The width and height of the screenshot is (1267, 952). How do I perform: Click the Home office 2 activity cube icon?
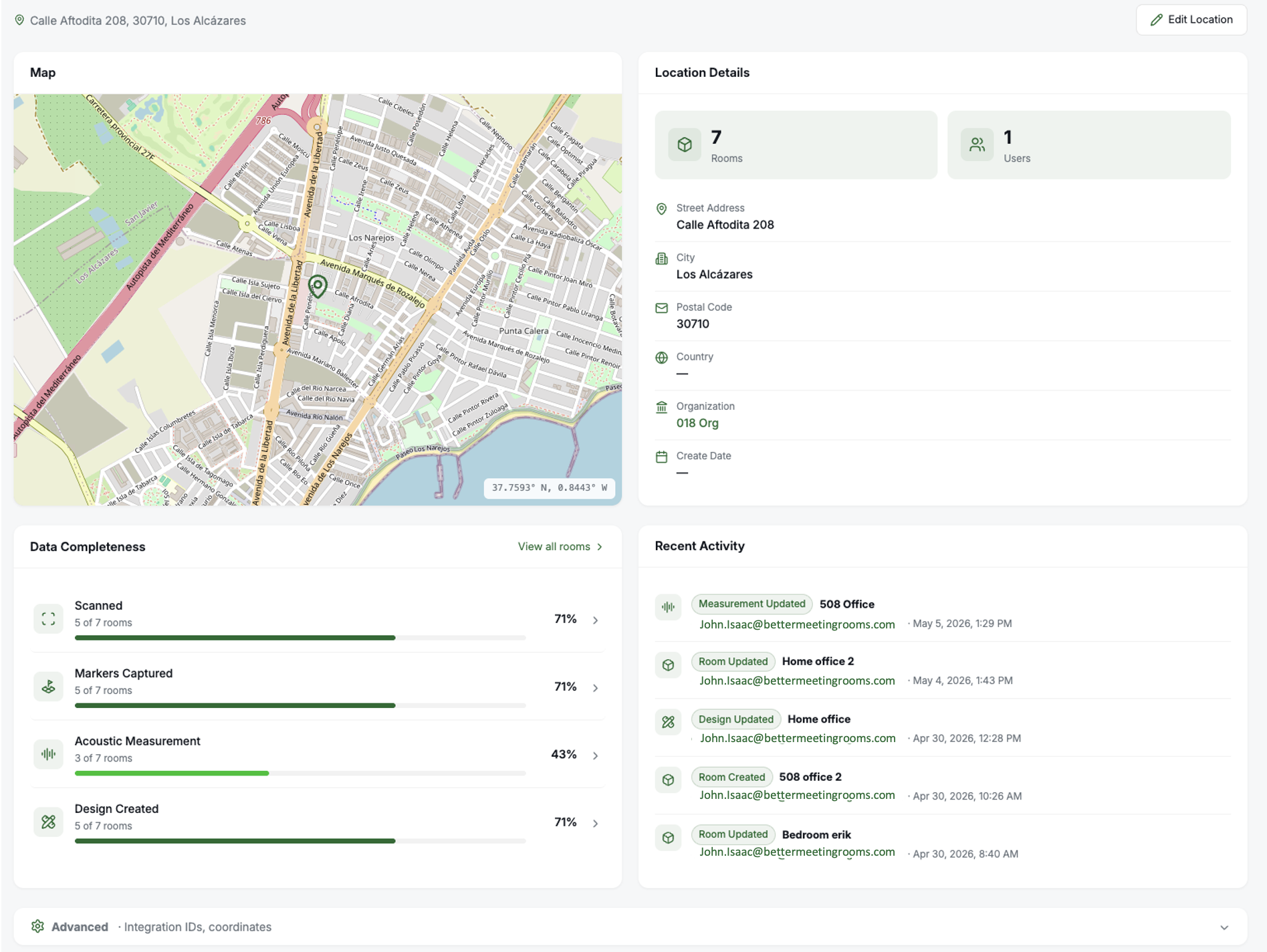point(668,665)
